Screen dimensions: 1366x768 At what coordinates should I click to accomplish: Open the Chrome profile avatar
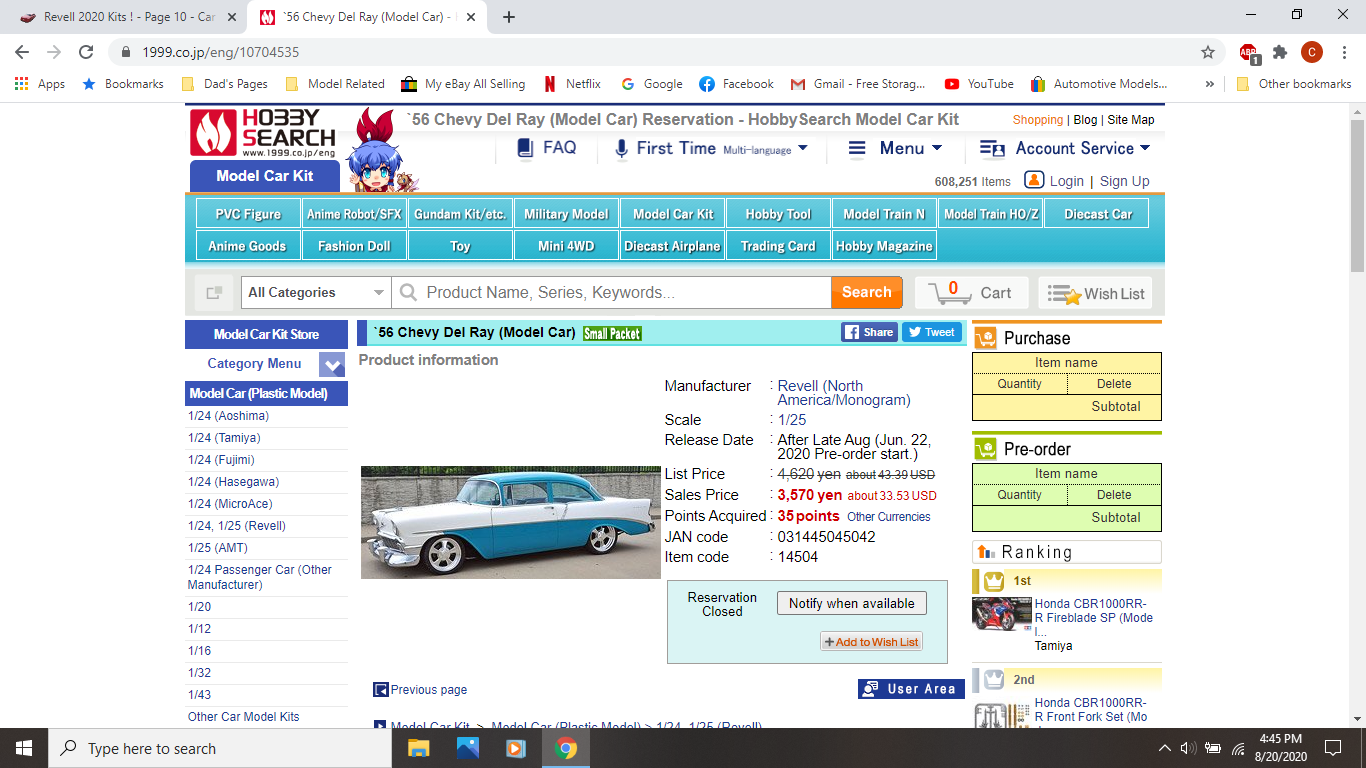pyautogui.click(x=1311, y=52)
